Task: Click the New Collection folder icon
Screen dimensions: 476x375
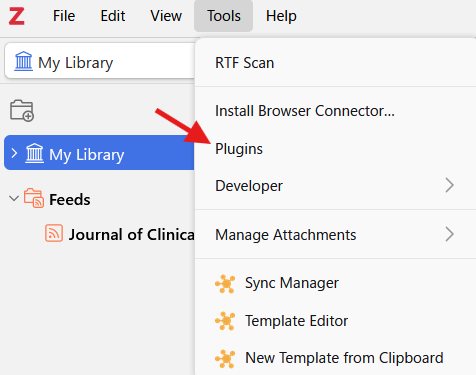Action: coord(22,110)
